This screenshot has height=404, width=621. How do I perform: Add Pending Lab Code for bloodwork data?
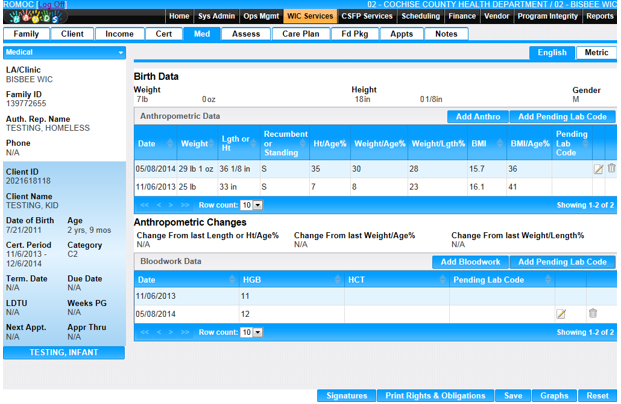click(562, 262)
